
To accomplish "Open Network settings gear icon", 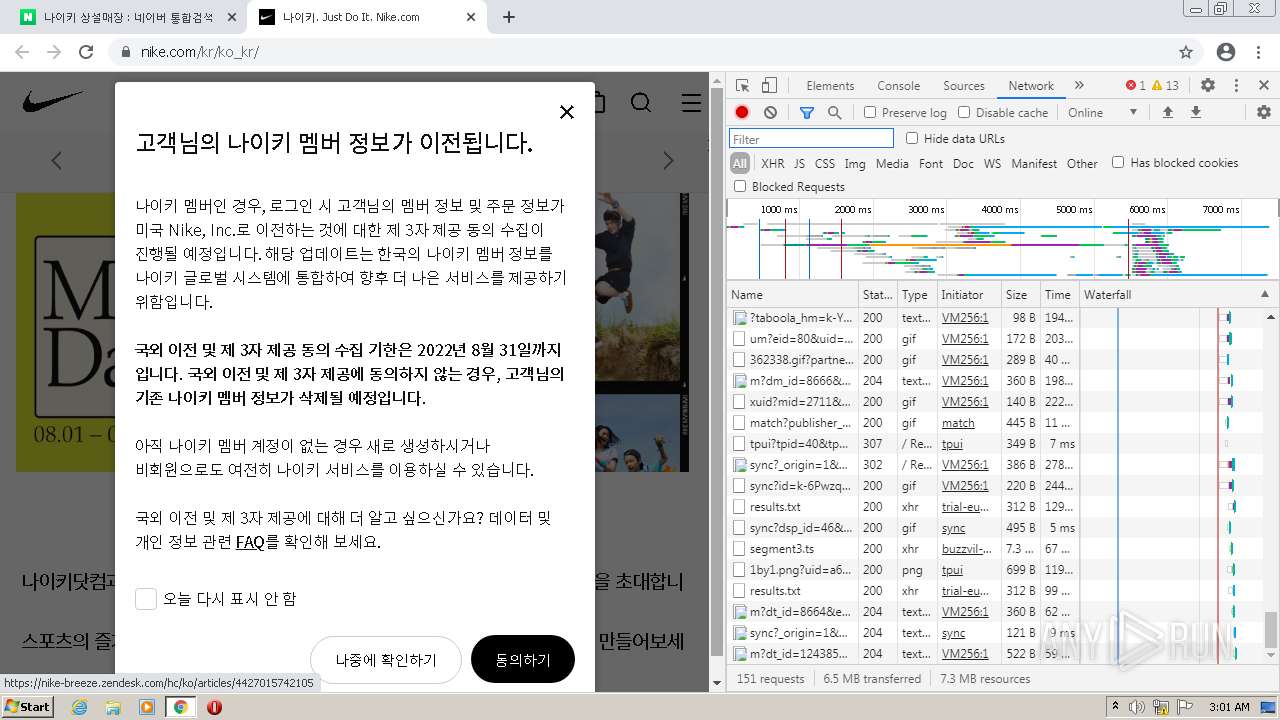I will pyautogui.click(x=1263, y=112).
